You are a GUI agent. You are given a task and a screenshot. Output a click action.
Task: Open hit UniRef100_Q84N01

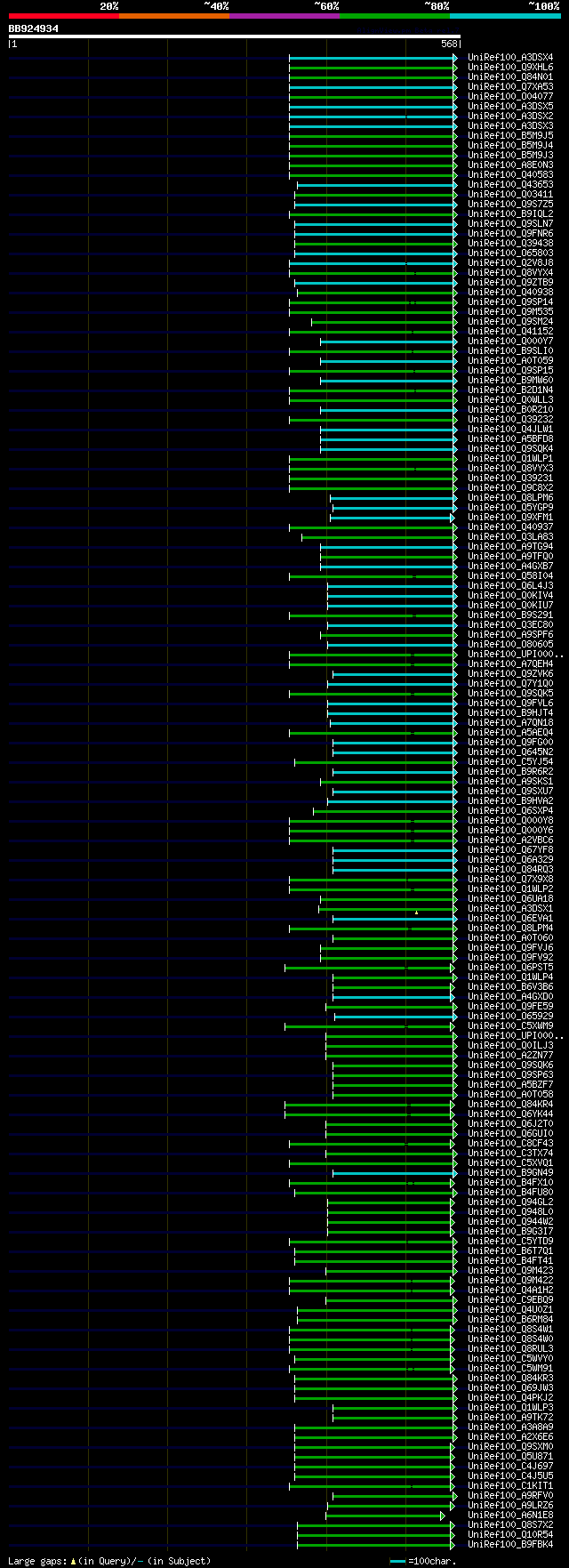tap(510, 77)
